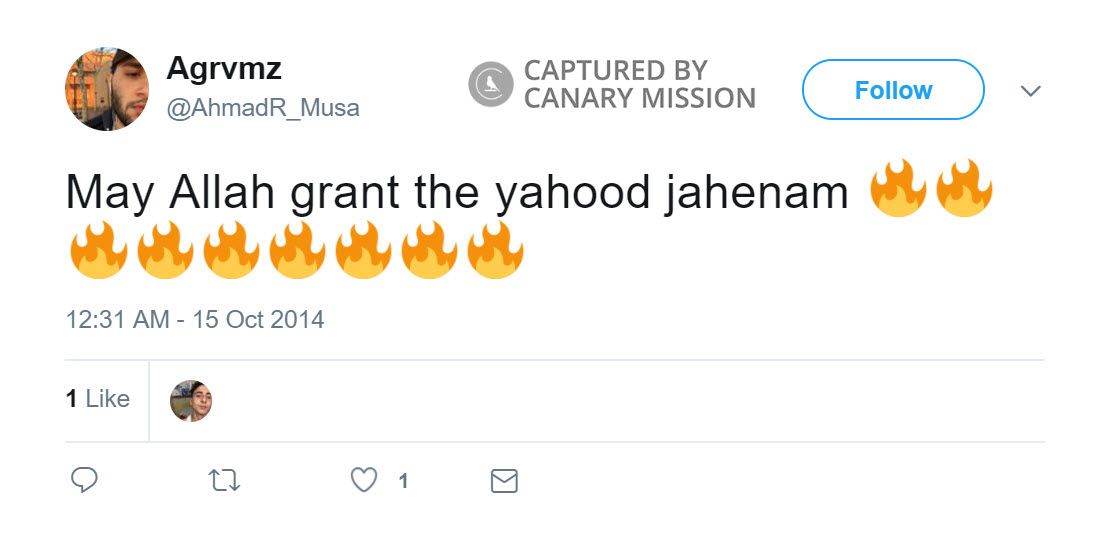Like the tweet with the heart icon
Image resolution: width=1111 pixels, height=538 pixels.
click(364, 481)
